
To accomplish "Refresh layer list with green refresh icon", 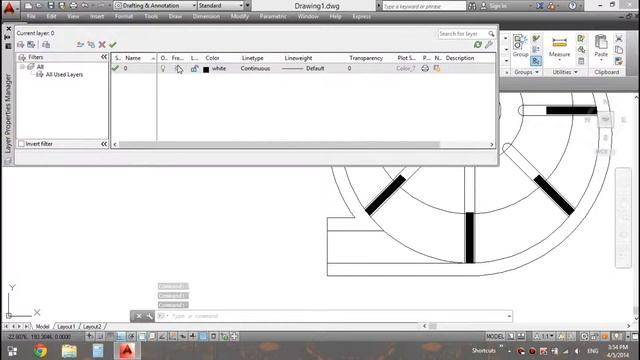I will point(478,45).
